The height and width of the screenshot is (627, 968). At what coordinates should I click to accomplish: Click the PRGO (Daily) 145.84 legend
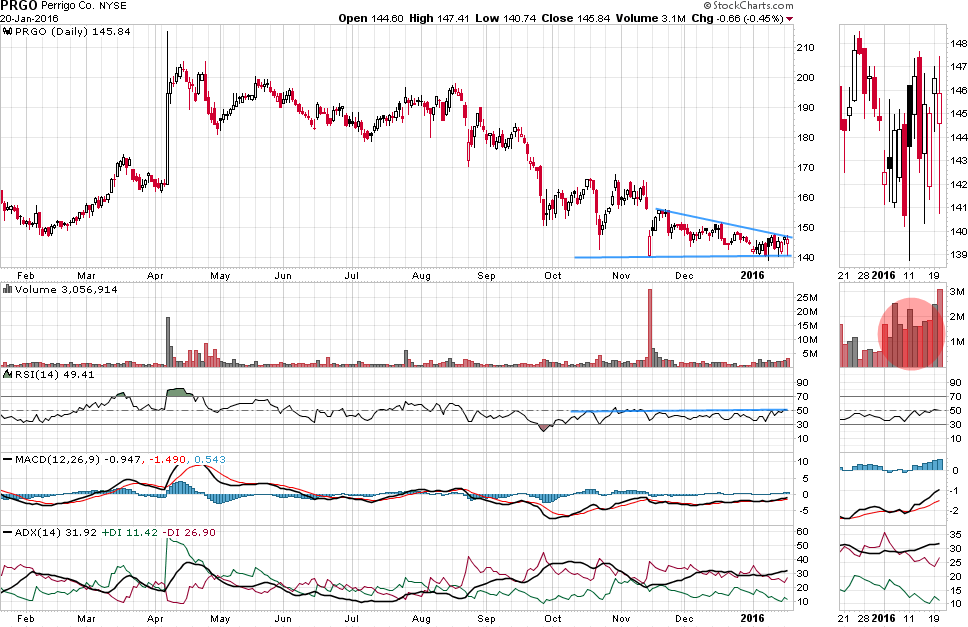(72, 31)
